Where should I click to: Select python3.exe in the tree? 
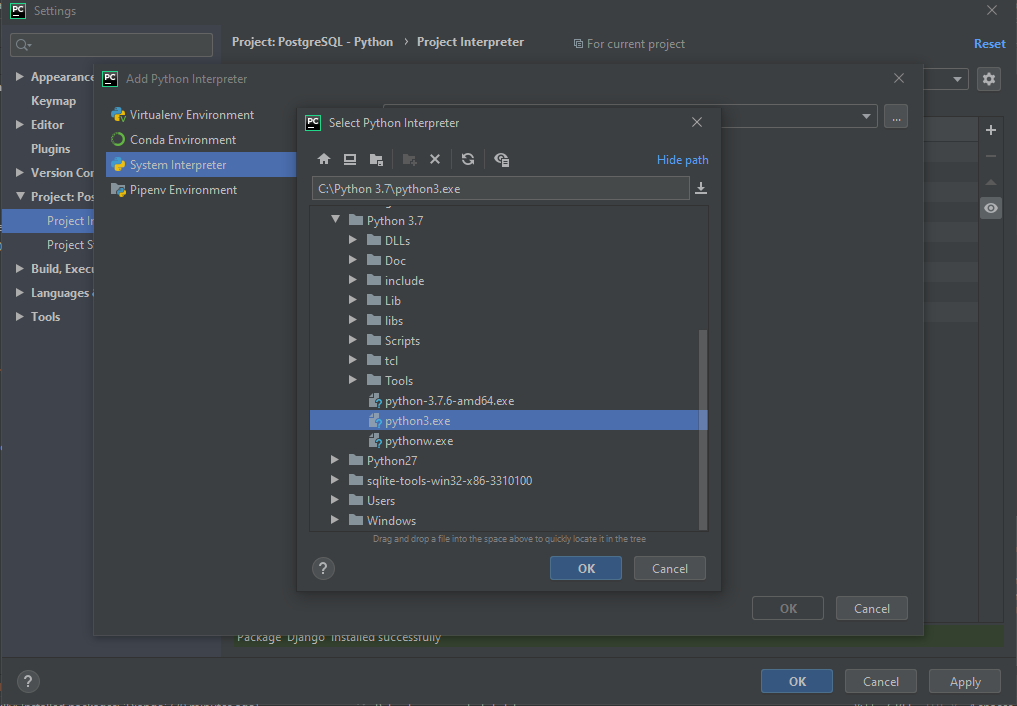[508, 421]
